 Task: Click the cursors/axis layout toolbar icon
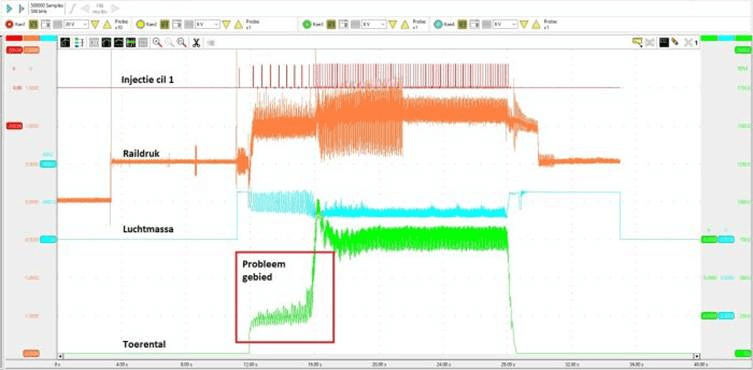[x=79, y=43]
